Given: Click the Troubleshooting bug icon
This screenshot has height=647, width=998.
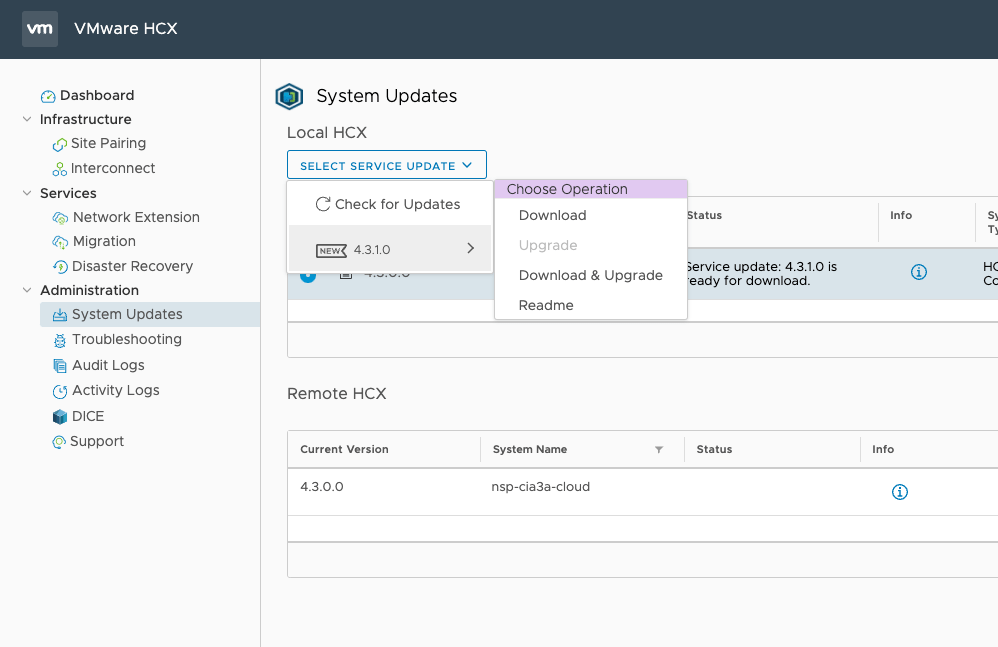Looking at the screenshot, I should point(60,340).
